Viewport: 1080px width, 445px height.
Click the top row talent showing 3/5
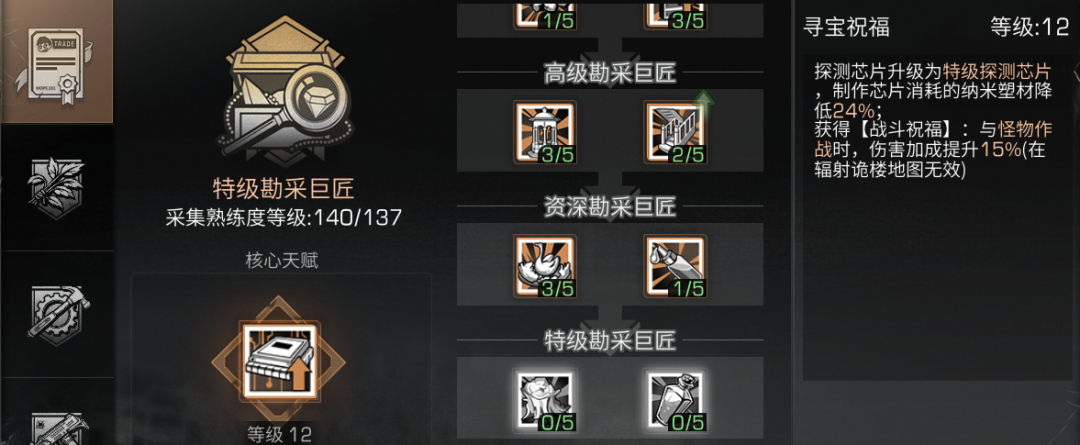(x=675, y=14)
